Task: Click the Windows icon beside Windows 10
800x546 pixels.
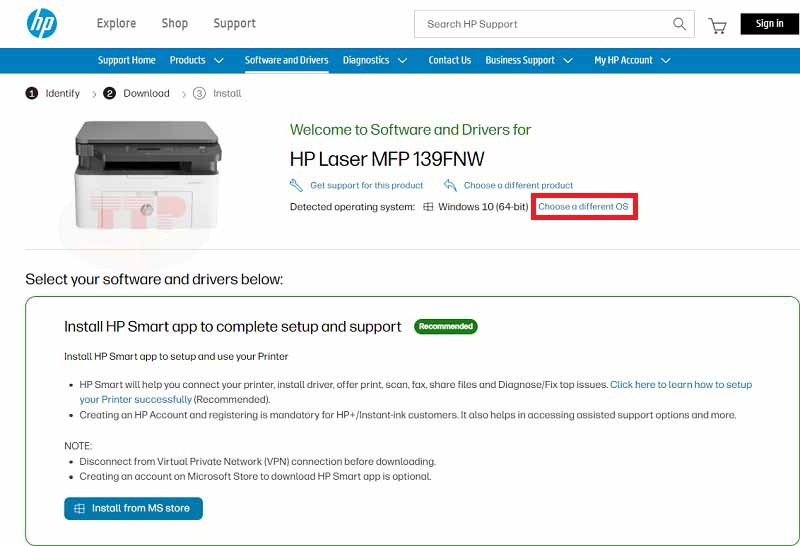Action: click(x=428, y=207)
